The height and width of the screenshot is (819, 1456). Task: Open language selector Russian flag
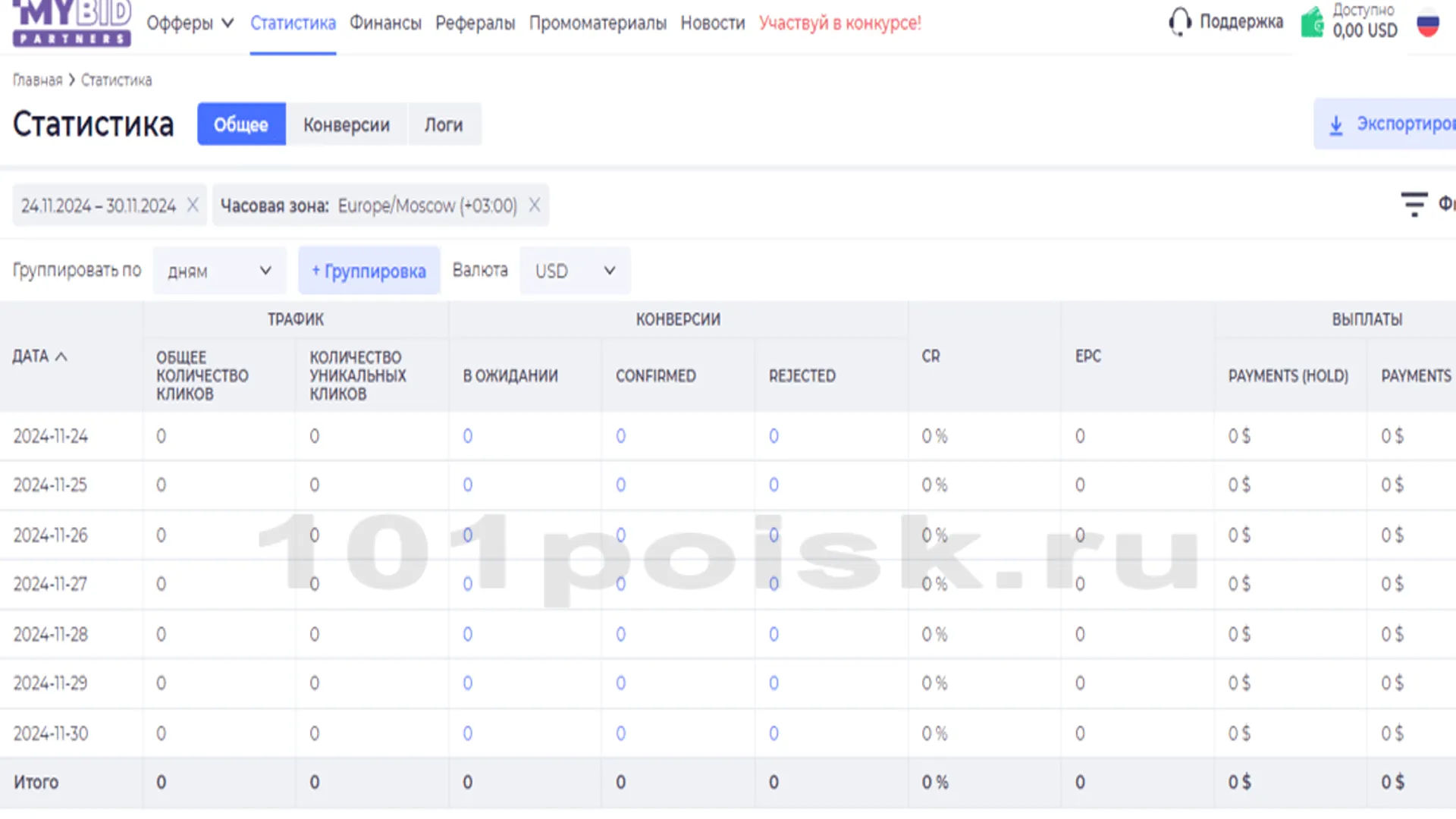coord(1427,23)
